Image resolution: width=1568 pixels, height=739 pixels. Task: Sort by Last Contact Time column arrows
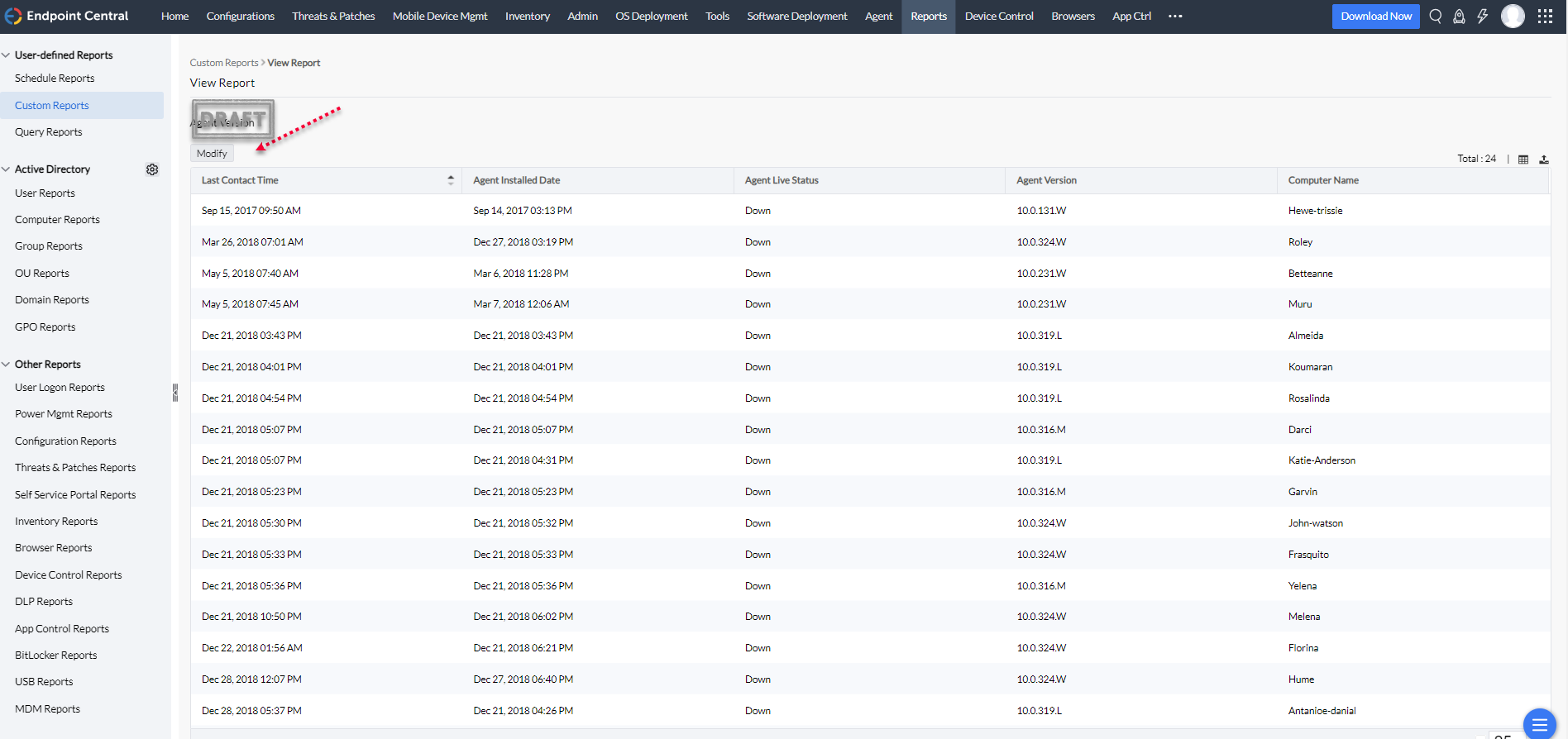[451, 180]
